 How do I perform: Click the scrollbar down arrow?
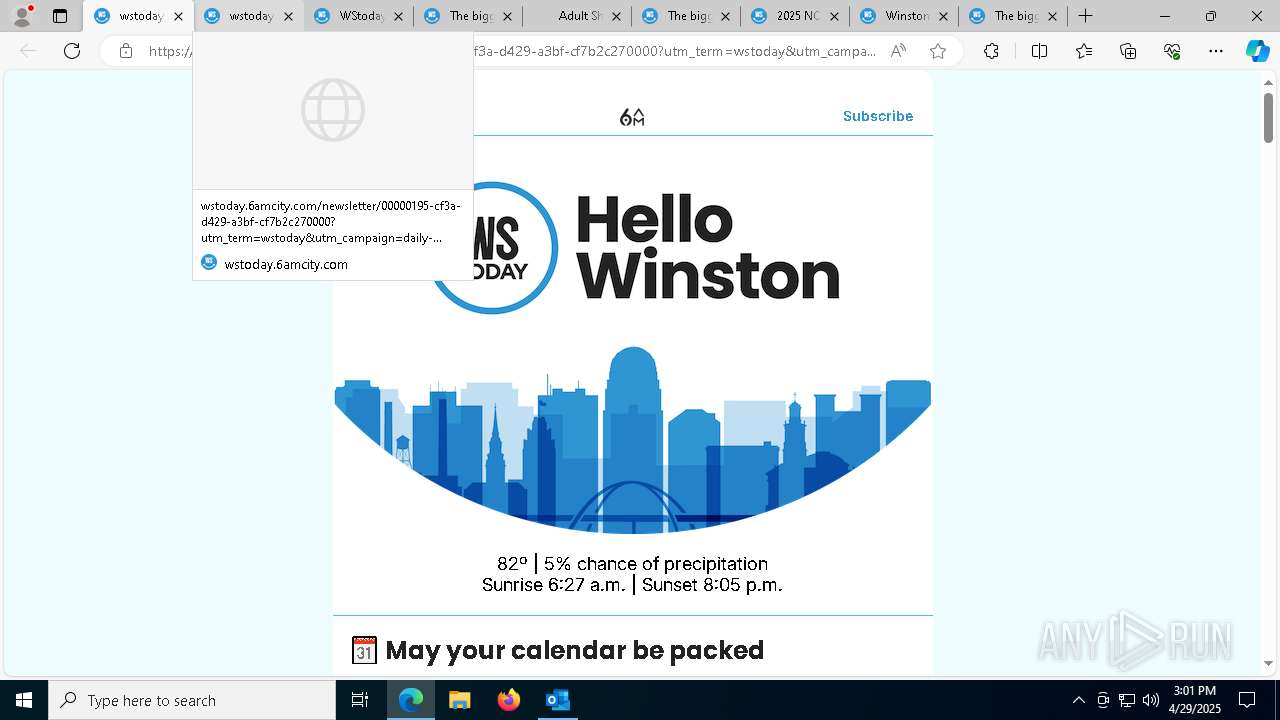pyautogui.click(x=1268, y=663)
